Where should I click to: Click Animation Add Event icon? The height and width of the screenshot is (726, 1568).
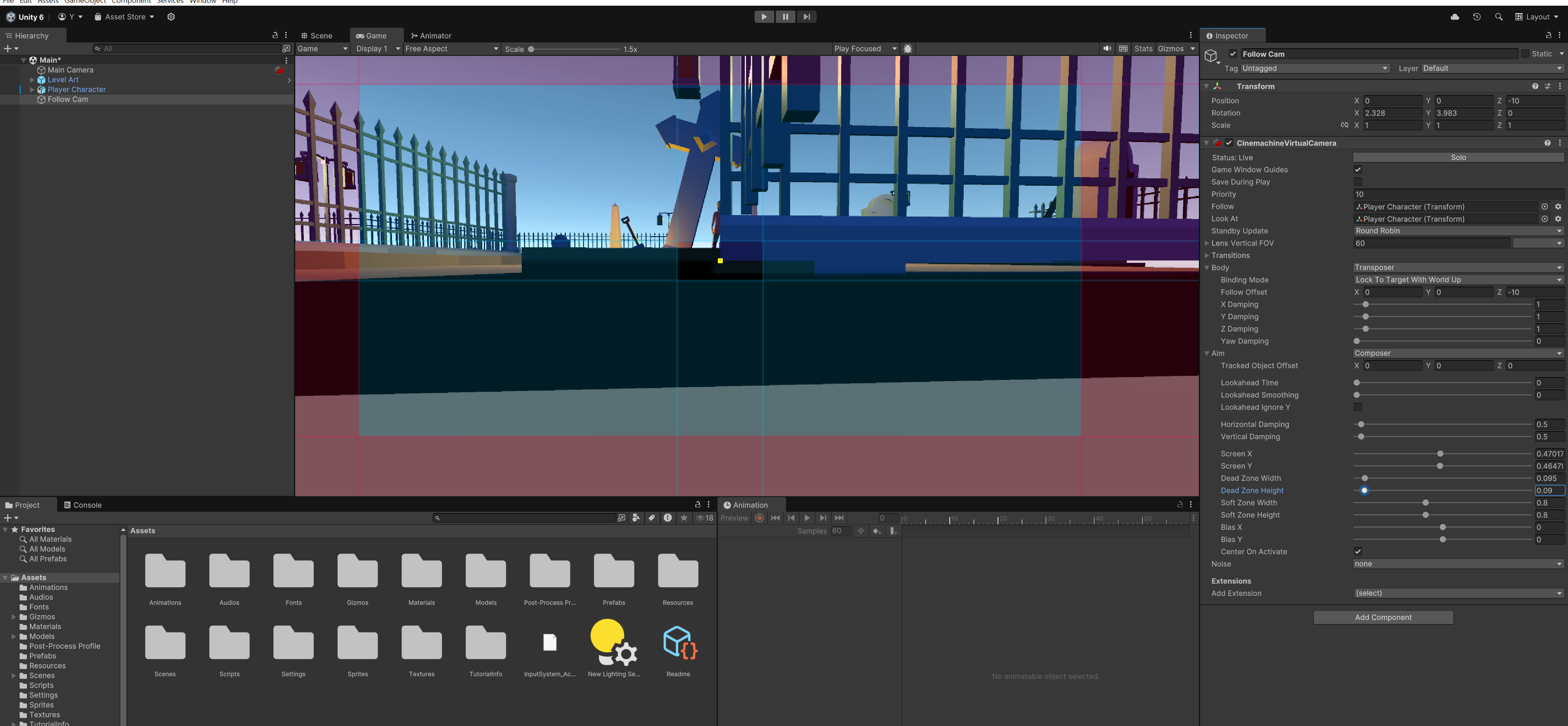[x=893, y=531]
